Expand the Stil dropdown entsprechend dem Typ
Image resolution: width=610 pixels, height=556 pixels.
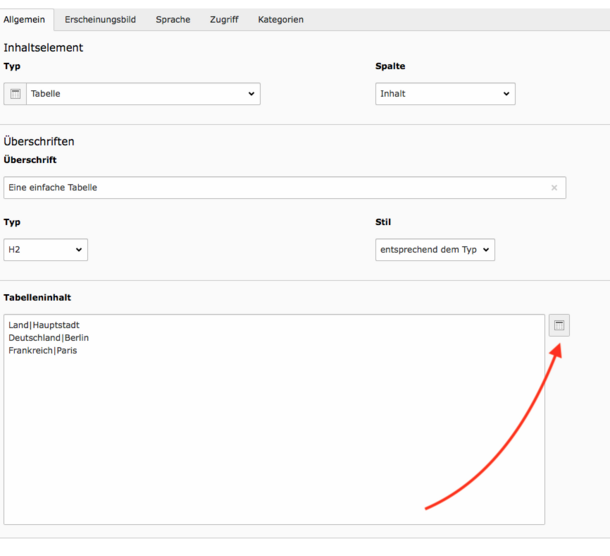coord(435,250)
